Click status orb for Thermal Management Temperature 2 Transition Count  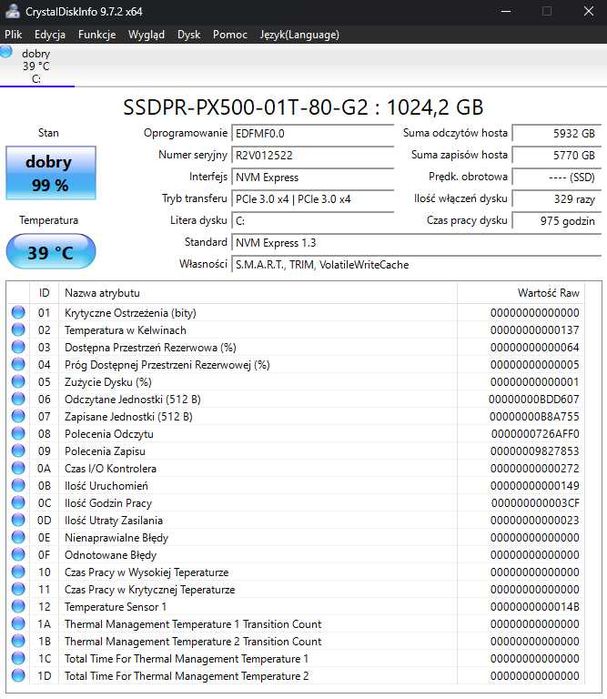(18, 641)
